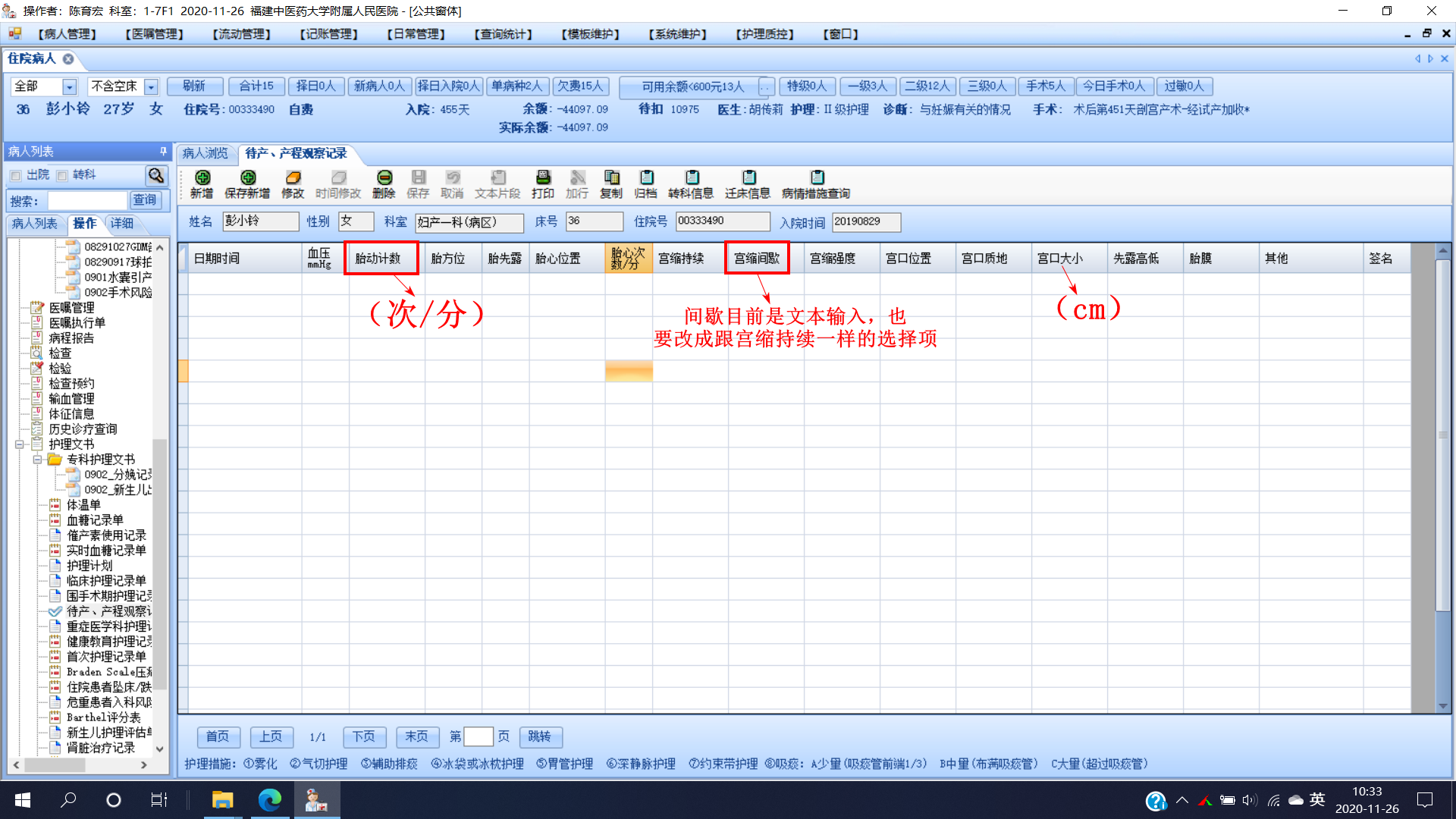Image resolution: width=1456 pixels, height=819 pixels.
Task: Open the 全部 dropdown filter
Action: pyautogui.click(x=69, y=86)
